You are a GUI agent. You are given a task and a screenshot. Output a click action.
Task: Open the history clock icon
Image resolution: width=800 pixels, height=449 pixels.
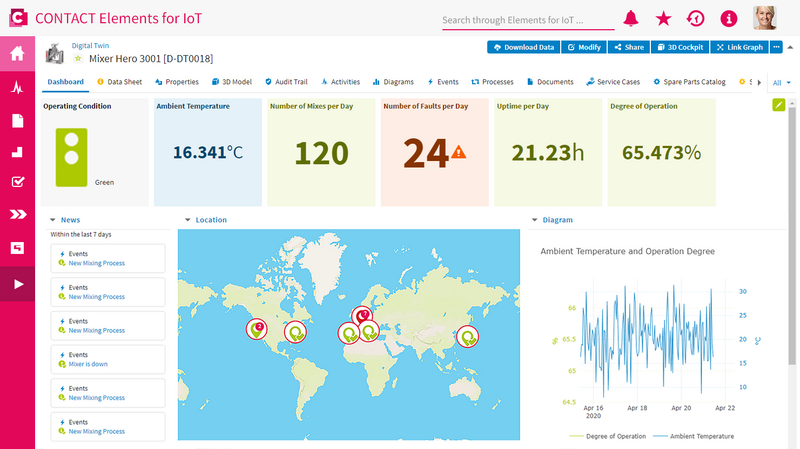pos(695,19)
